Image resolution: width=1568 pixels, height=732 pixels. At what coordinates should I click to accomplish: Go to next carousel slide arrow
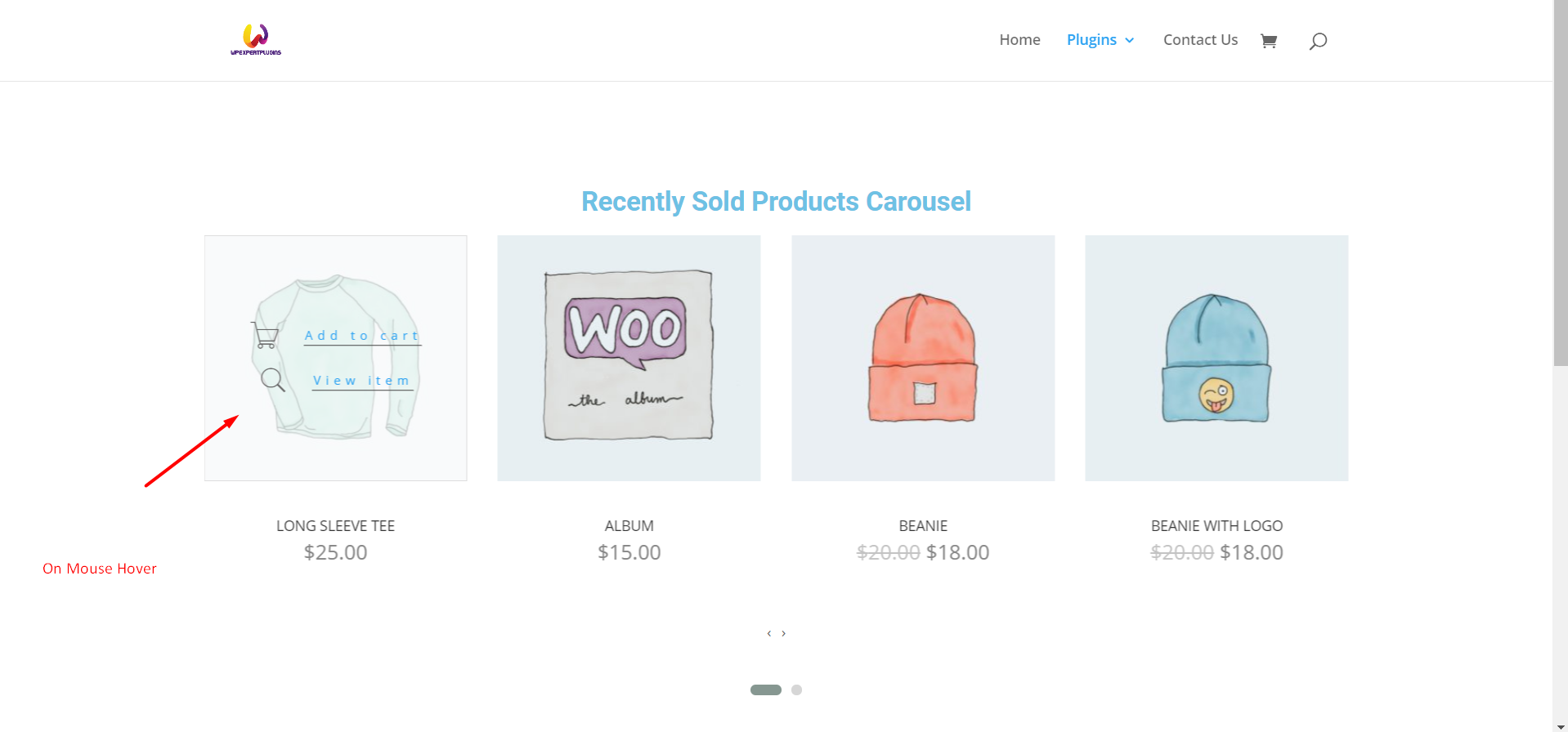tap(783, 633)
